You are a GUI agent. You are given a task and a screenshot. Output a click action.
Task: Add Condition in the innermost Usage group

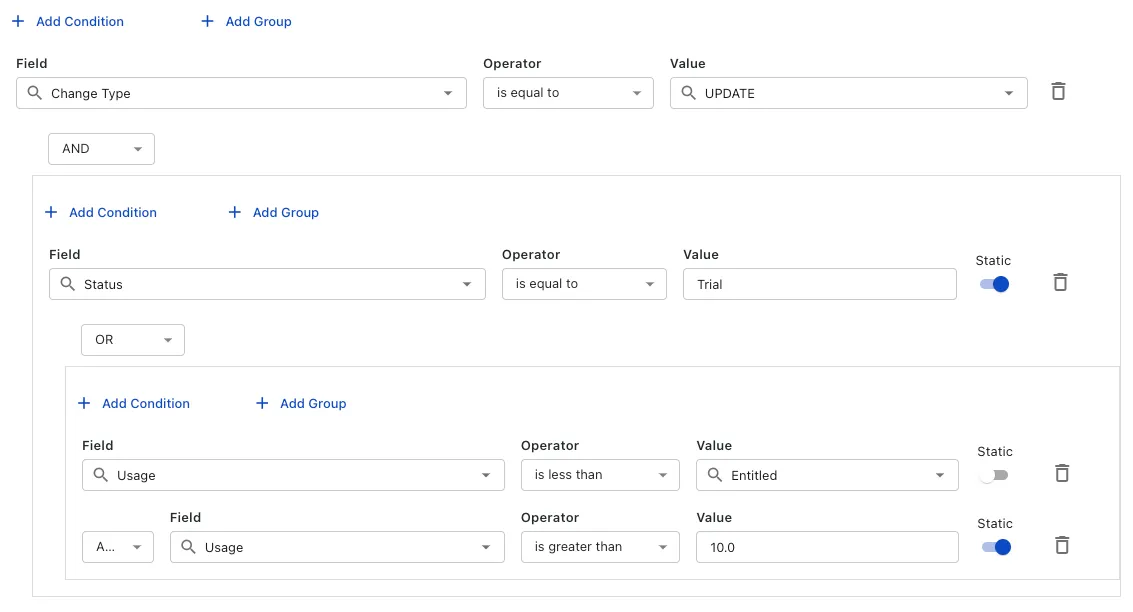(134, 403)
